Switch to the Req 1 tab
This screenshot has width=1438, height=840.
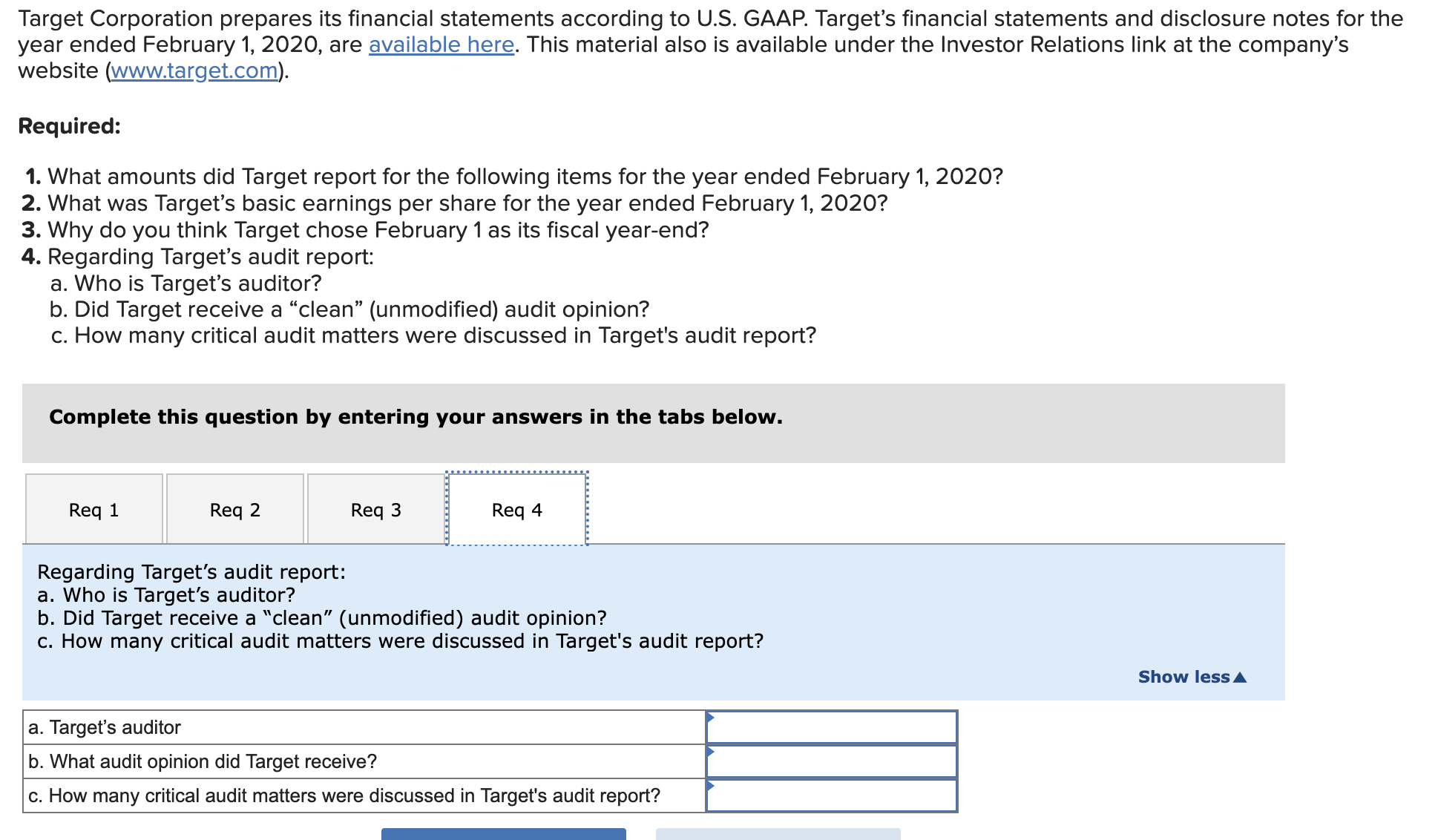click(x=94, y=509)
